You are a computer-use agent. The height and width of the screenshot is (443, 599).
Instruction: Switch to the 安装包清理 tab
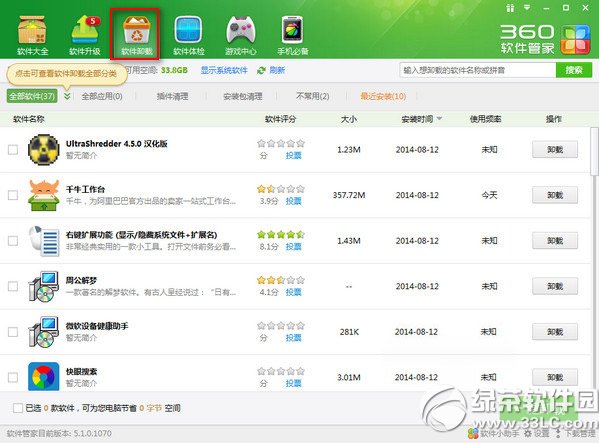pyautogui.click(x=243, y=96)
